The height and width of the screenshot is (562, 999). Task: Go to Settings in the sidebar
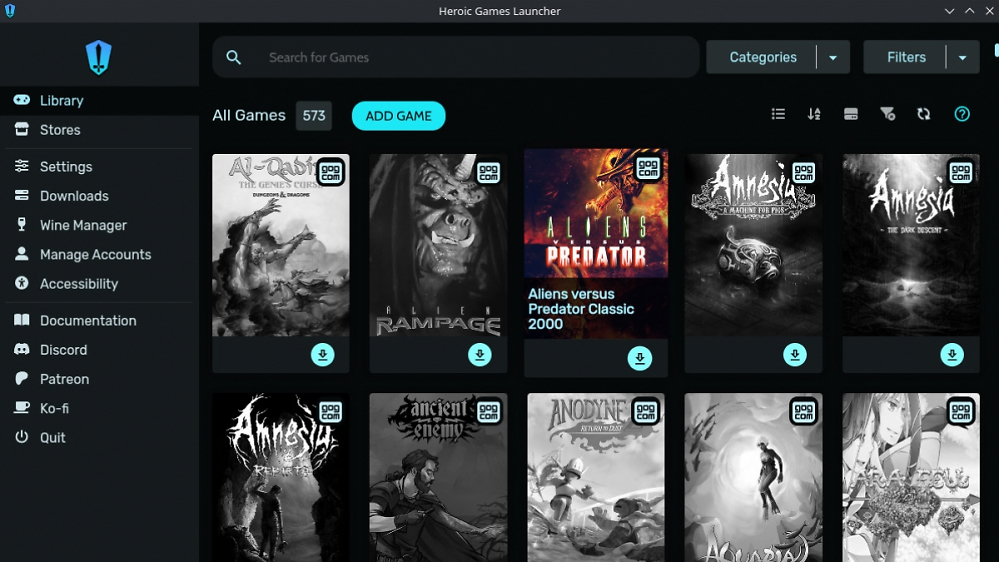pyautogui.click(x=99, y=167)
